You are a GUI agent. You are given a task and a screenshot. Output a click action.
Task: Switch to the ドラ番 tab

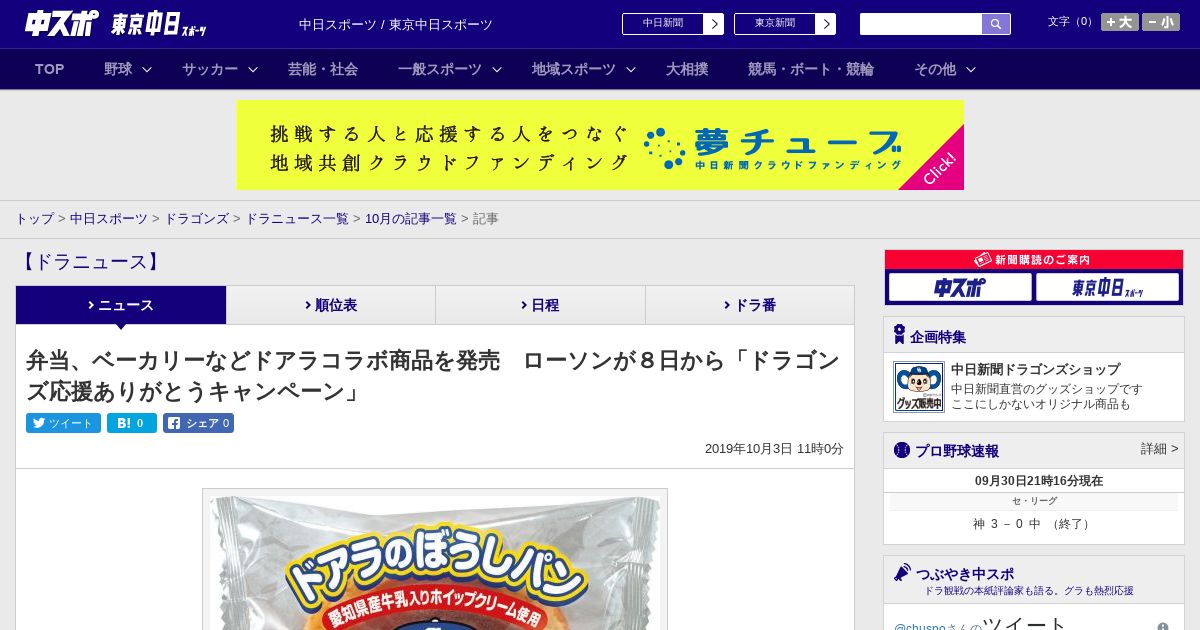pyautogui.click(x=750, y=305)
